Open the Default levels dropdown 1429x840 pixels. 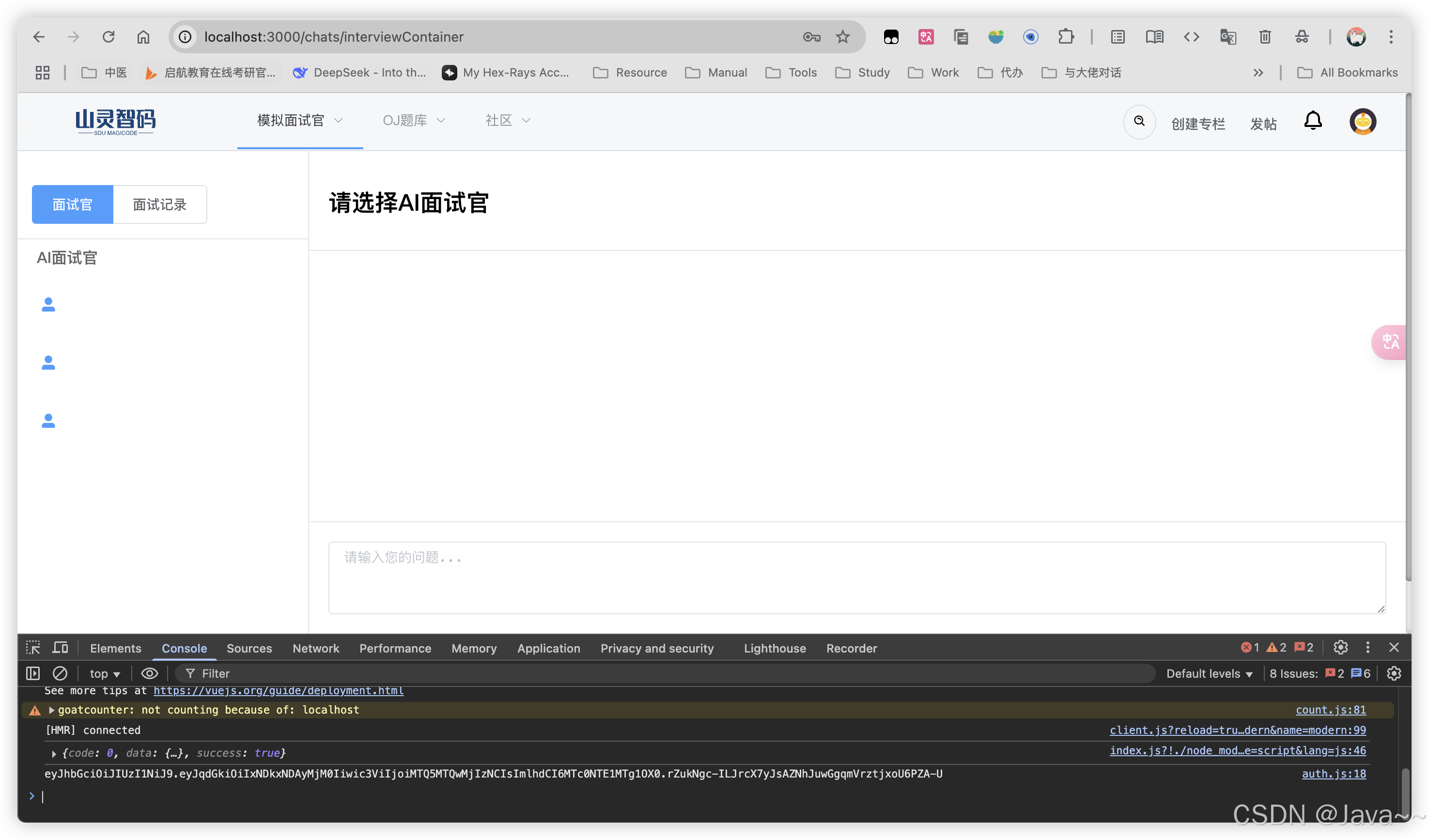pyautogui.click(x=1209, y=673)
